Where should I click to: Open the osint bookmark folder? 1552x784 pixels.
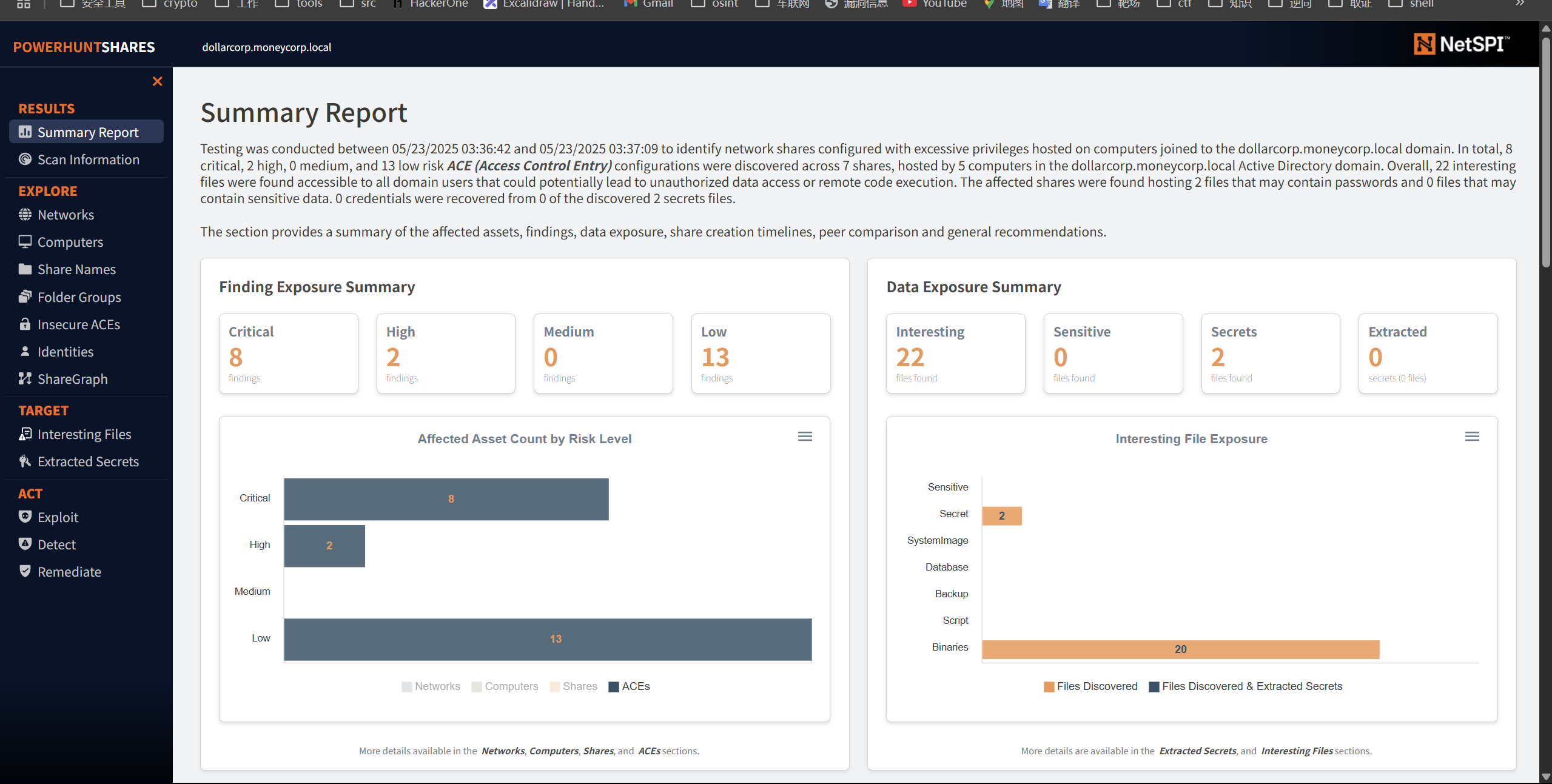coord(714,4)
